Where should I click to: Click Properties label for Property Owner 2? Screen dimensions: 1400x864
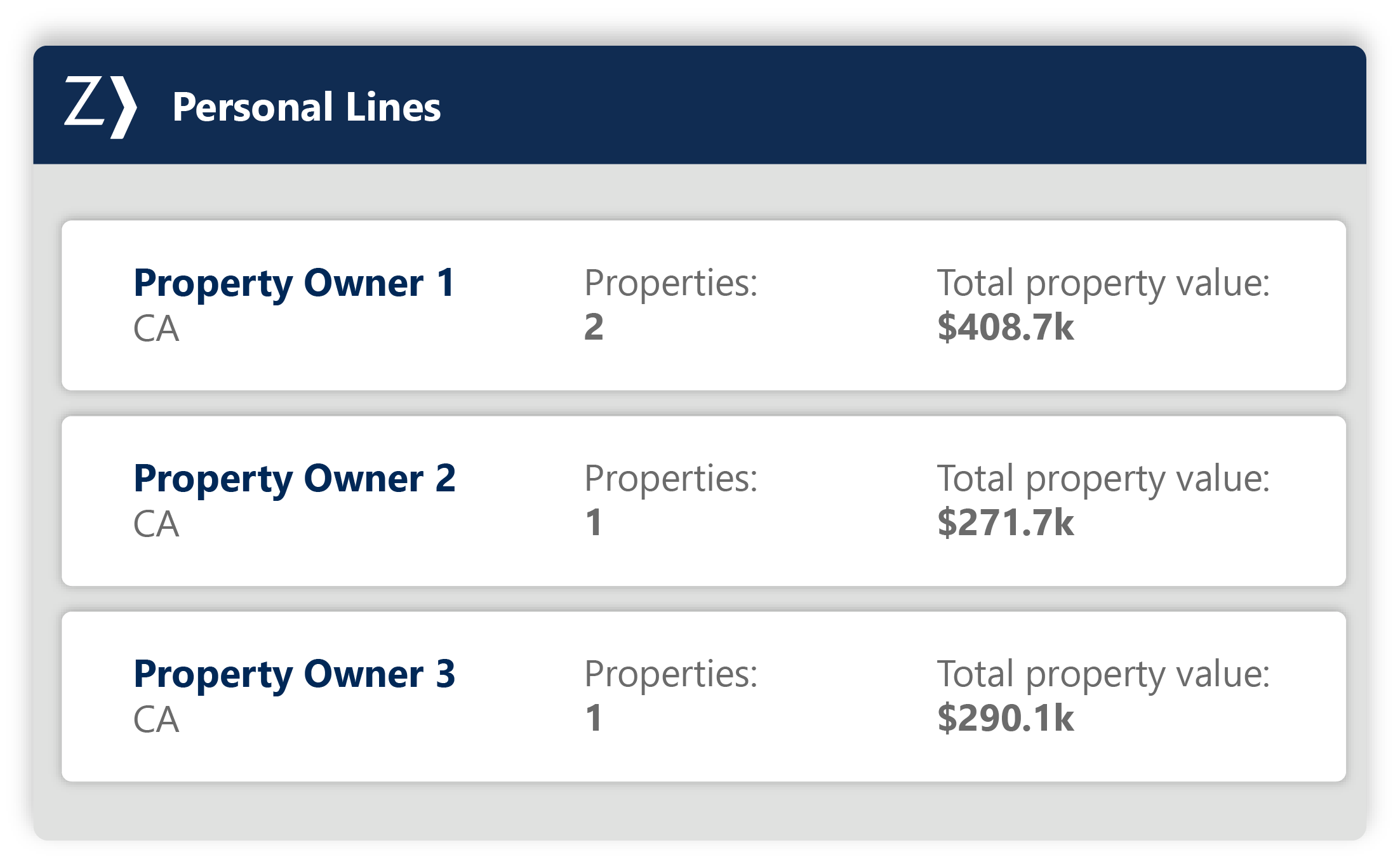(x=670, y=478)
